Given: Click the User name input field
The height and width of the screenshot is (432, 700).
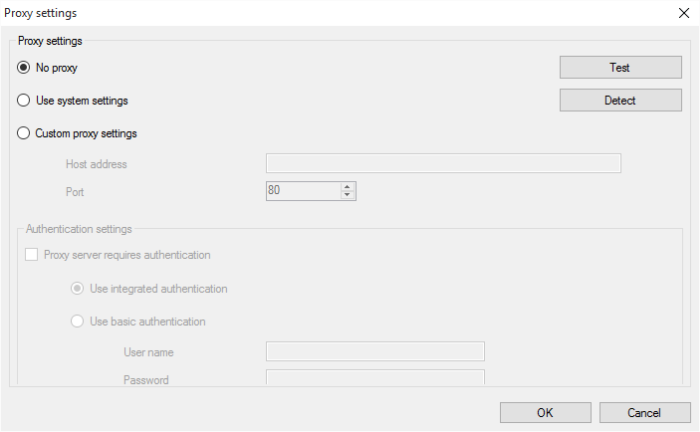Looking at the screenshot, I should click(x=374, y=351).
